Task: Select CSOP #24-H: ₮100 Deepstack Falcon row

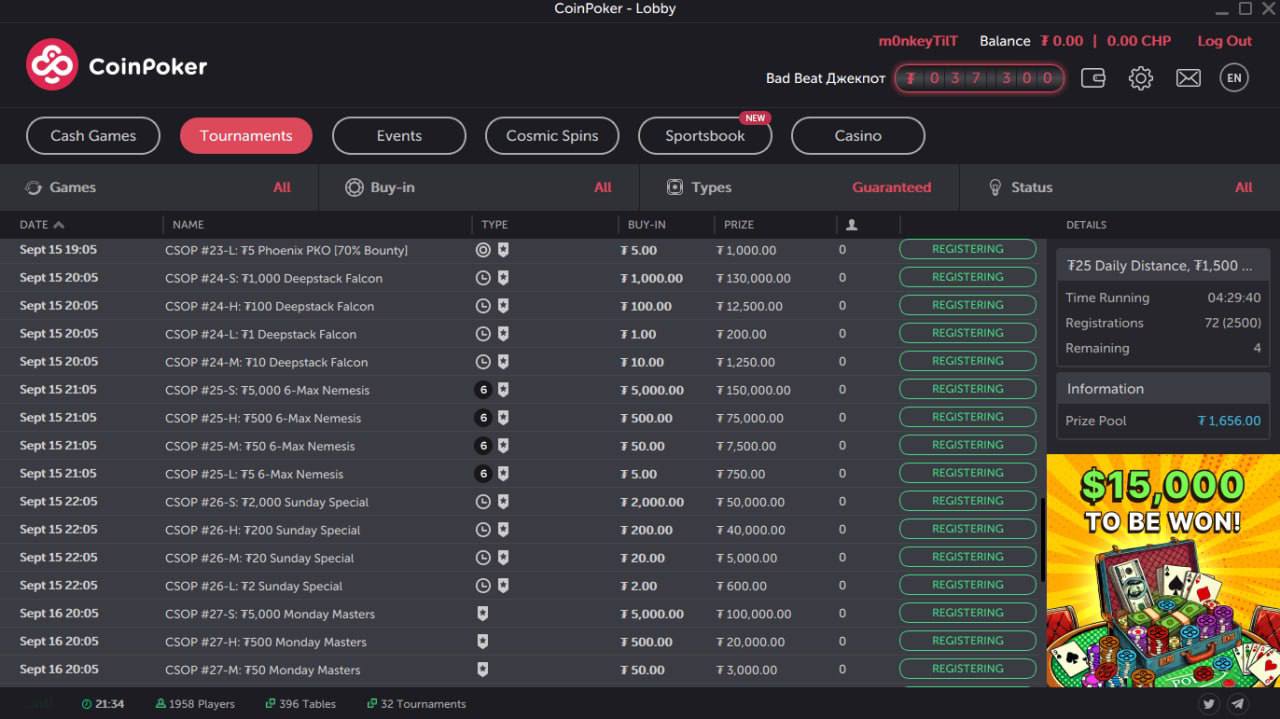Action: [x=520, y=306]
